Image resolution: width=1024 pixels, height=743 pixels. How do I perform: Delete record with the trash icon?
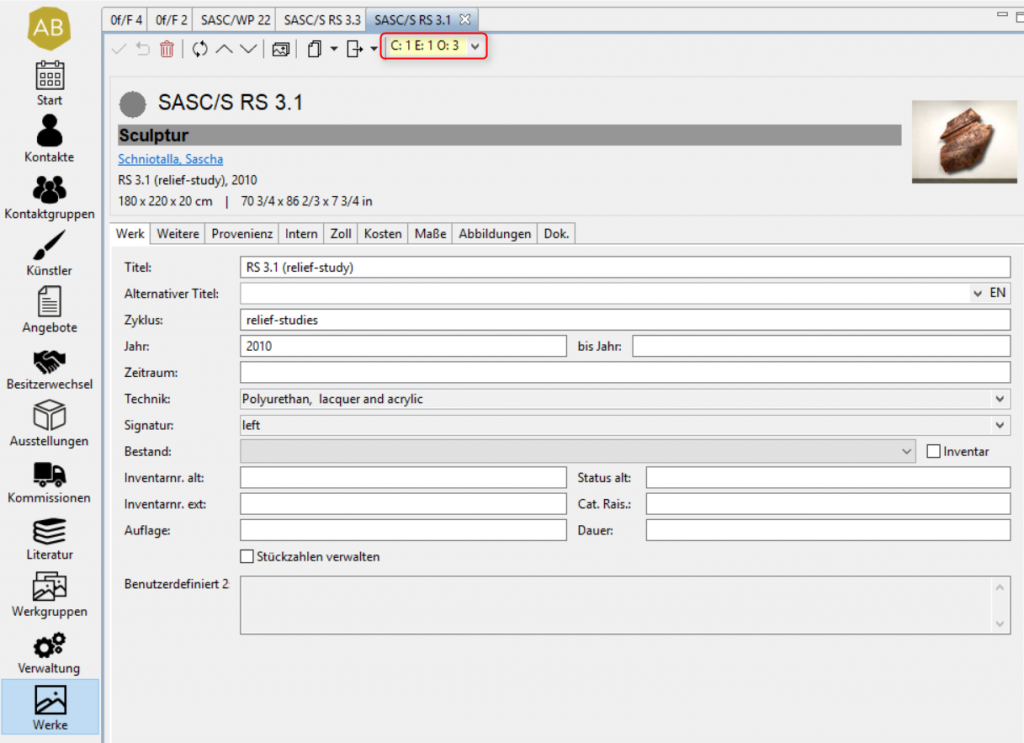click(167, 48)
